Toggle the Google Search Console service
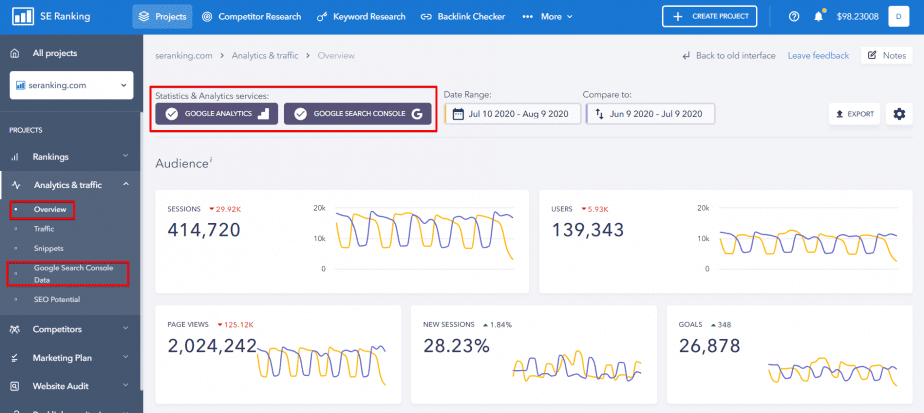The image size is (924, 413). 358,114
